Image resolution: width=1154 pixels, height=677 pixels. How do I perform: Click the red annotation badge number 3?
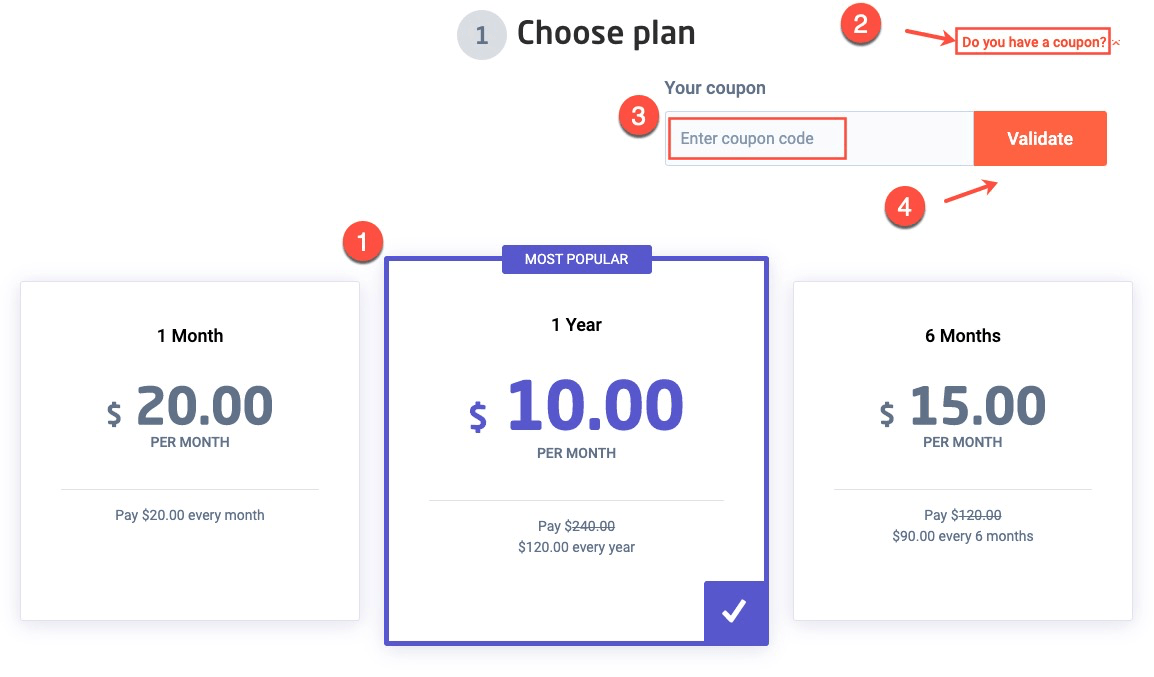[639, 116]
